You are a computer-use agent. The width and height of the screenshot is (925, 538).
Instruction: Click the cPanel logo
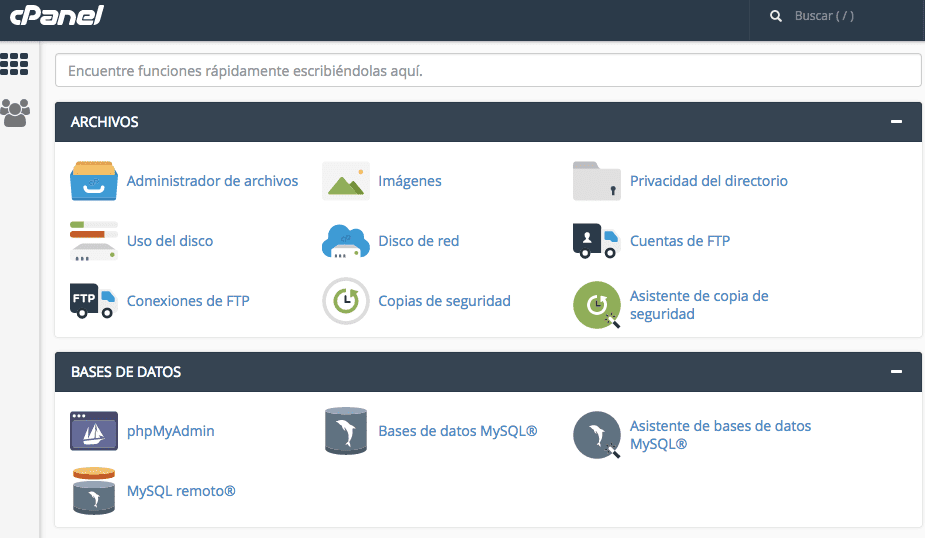57,15
